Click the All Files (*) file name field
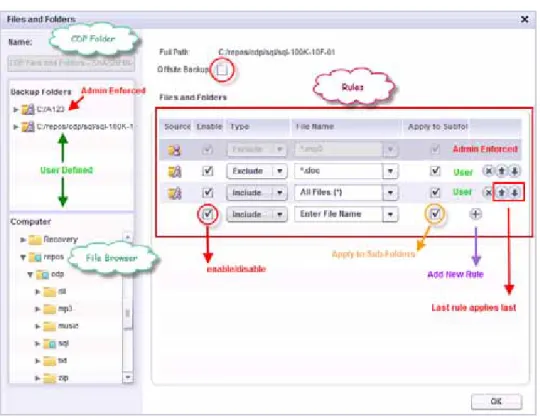Image resolution: width=540 pixels, height=420 pixels. click(x=339, y=192)
